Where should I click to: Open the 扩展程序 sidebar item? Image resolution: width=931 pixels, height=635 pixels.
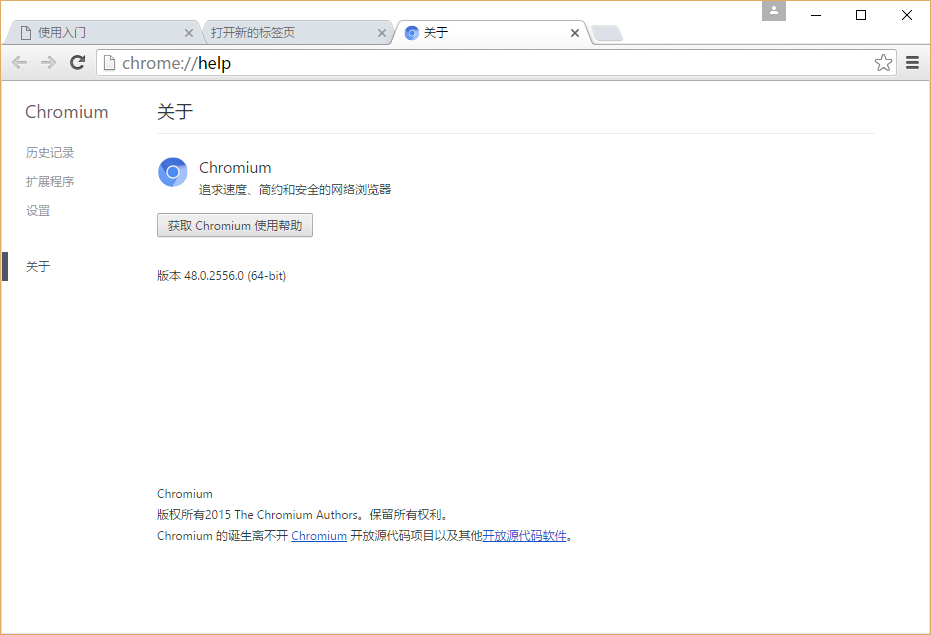pyautogui.click(x=50, y=181)
